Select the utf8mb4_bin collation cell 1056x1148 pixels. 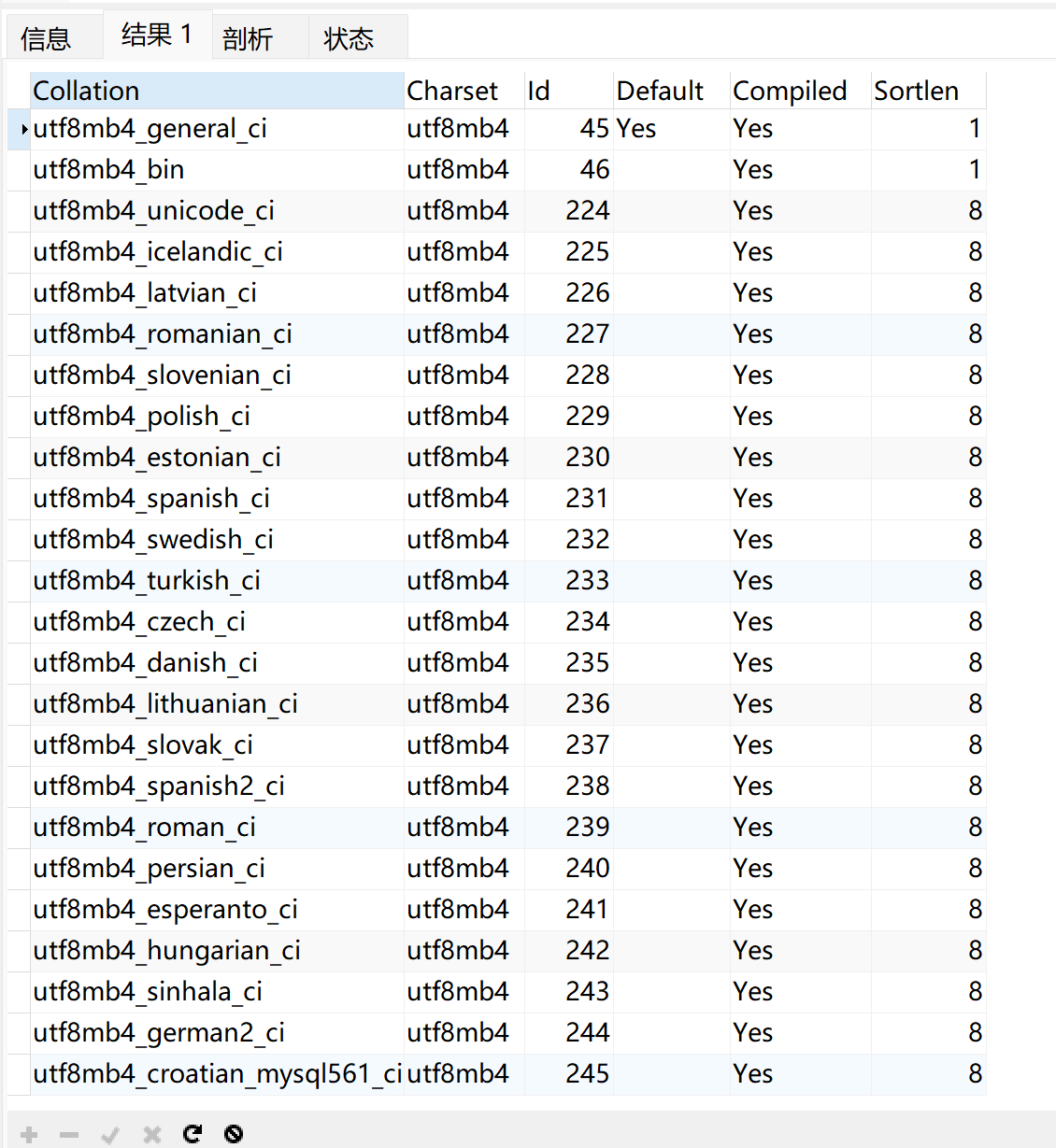pyautogui.click(x=217, y=170)
